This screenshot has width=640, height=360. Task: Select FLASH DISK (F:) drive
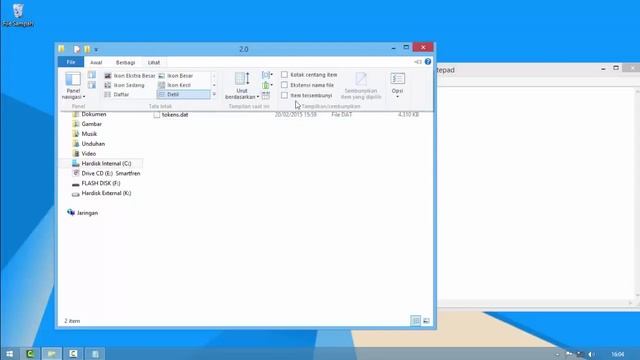(x=96, y=183)
